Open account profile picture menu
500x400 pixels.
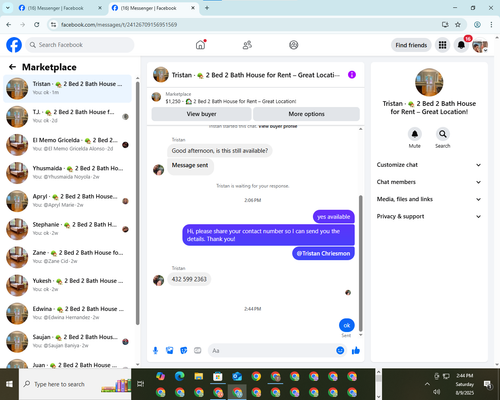[x=480, y=45]
